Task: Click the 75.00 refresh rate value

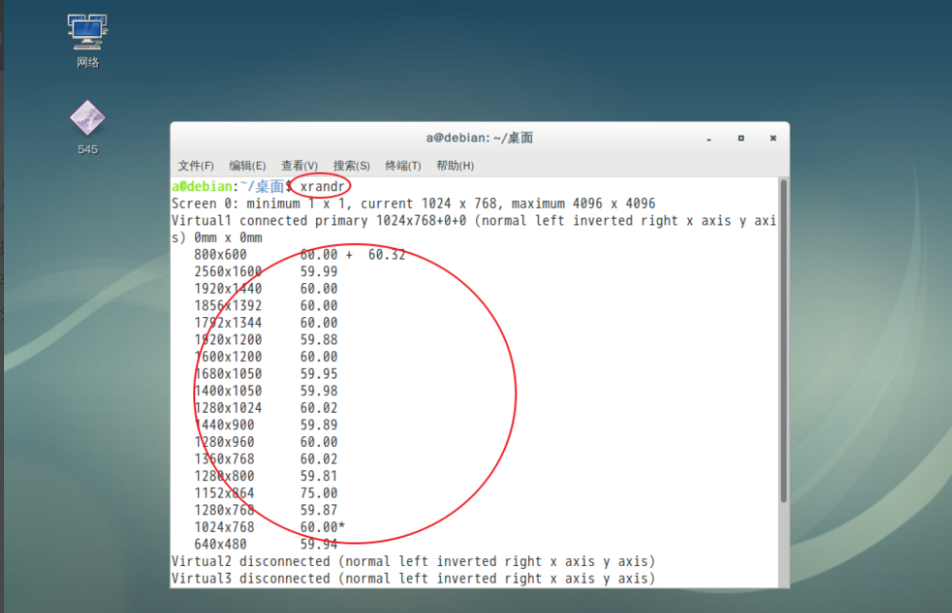Action: (319, 492)
